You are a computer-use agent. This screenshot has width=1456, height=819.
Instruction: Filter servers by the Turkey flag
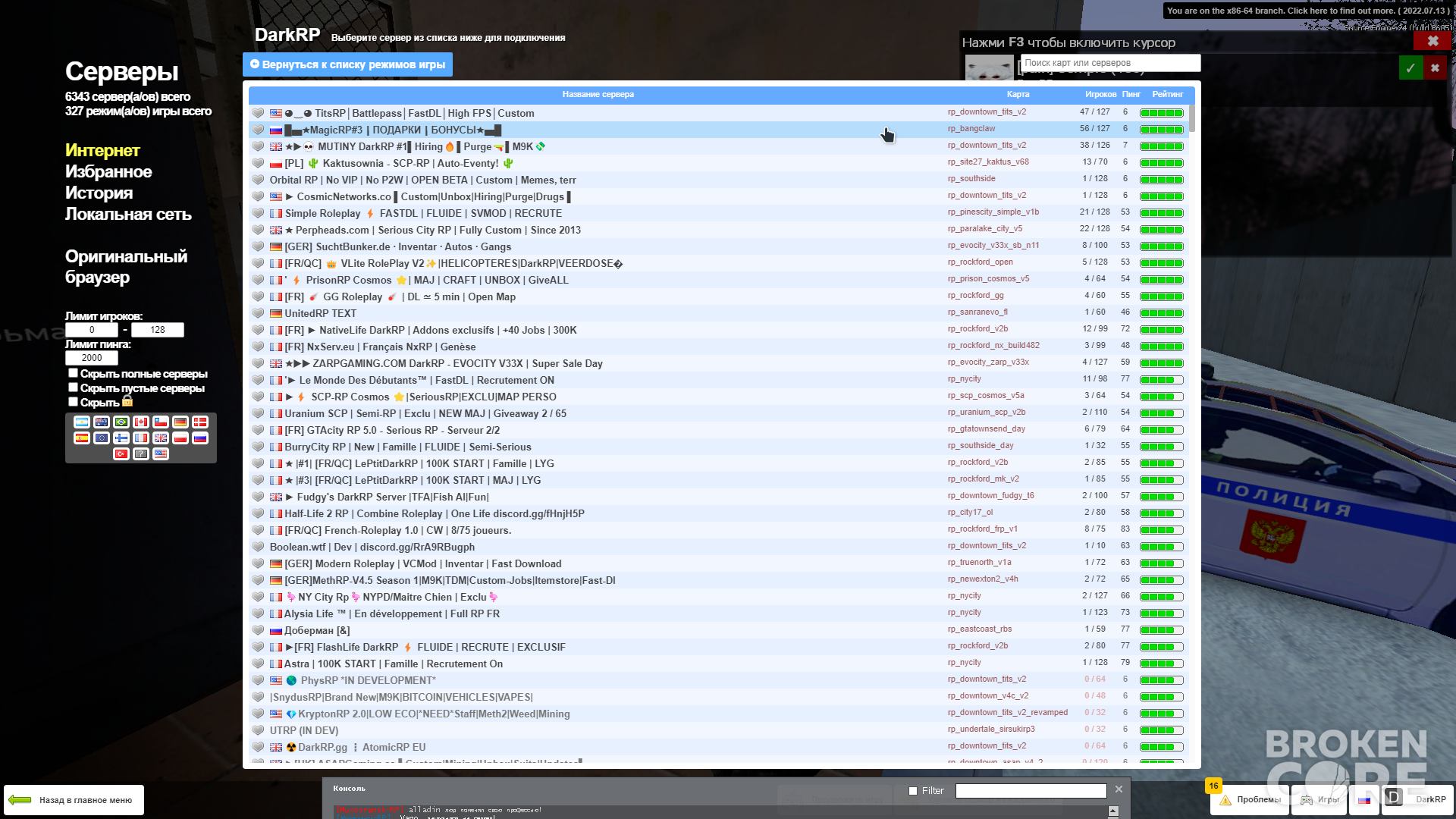point(121,454)
